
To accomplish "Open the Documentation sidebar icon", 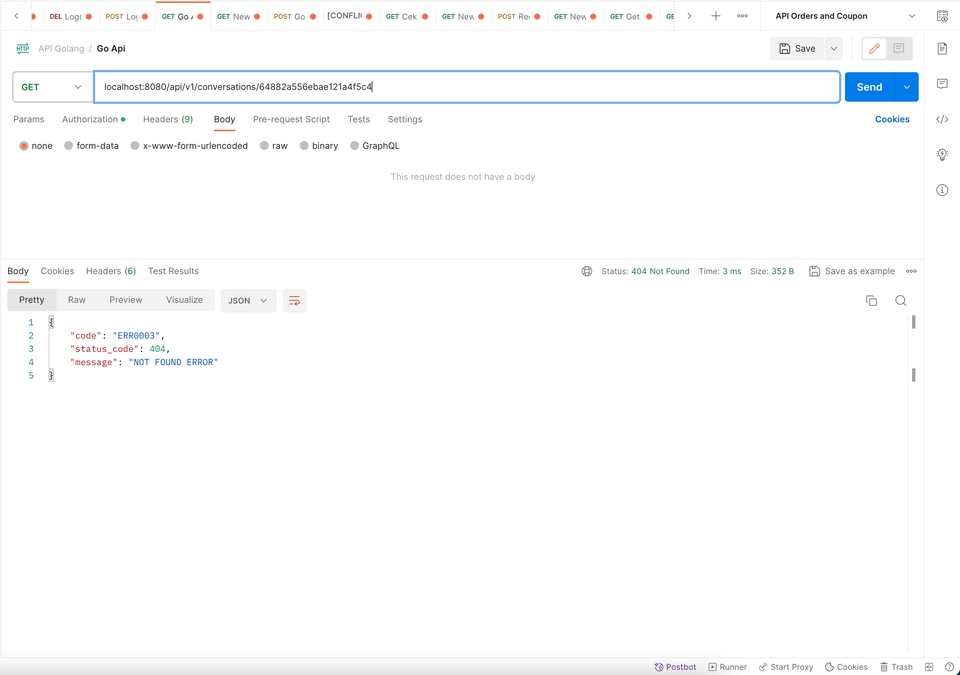I will coord(942,48).
